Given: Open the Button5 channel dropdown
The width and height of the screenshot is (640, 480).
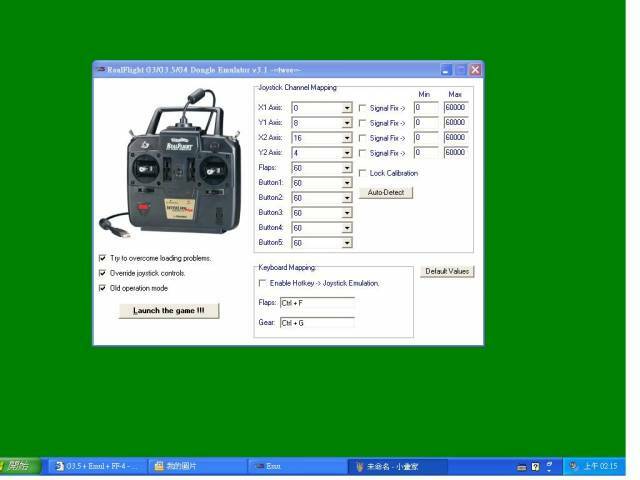Looking at the screenshot, I should coord(347,243).
